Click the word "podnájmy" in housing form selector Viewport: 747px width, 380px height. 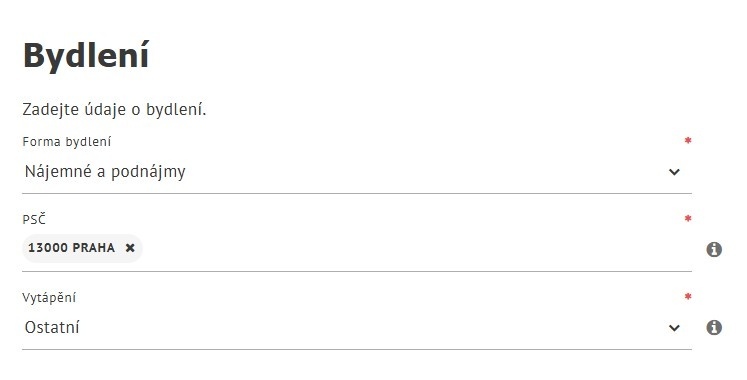148,172
